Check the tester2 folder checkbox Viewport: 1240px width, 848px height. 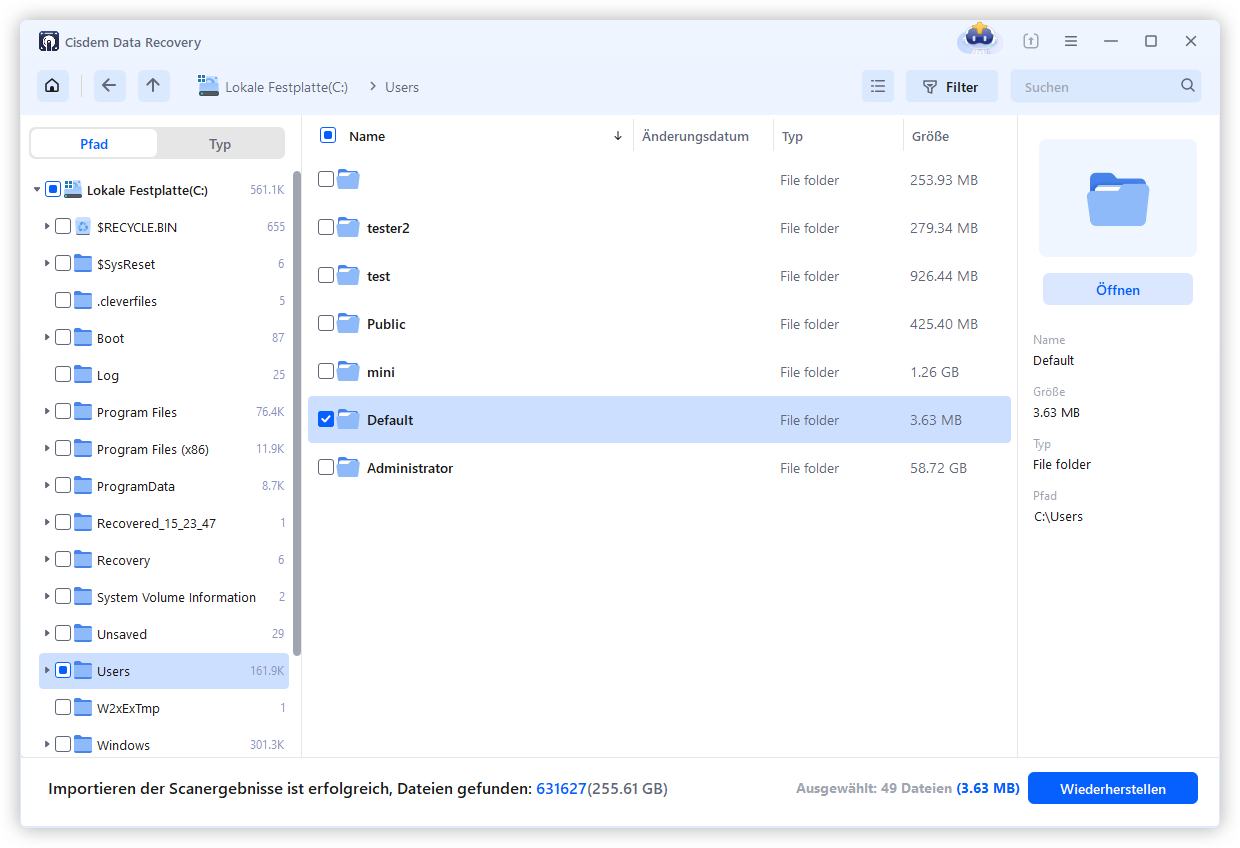[x=325, y=228]
